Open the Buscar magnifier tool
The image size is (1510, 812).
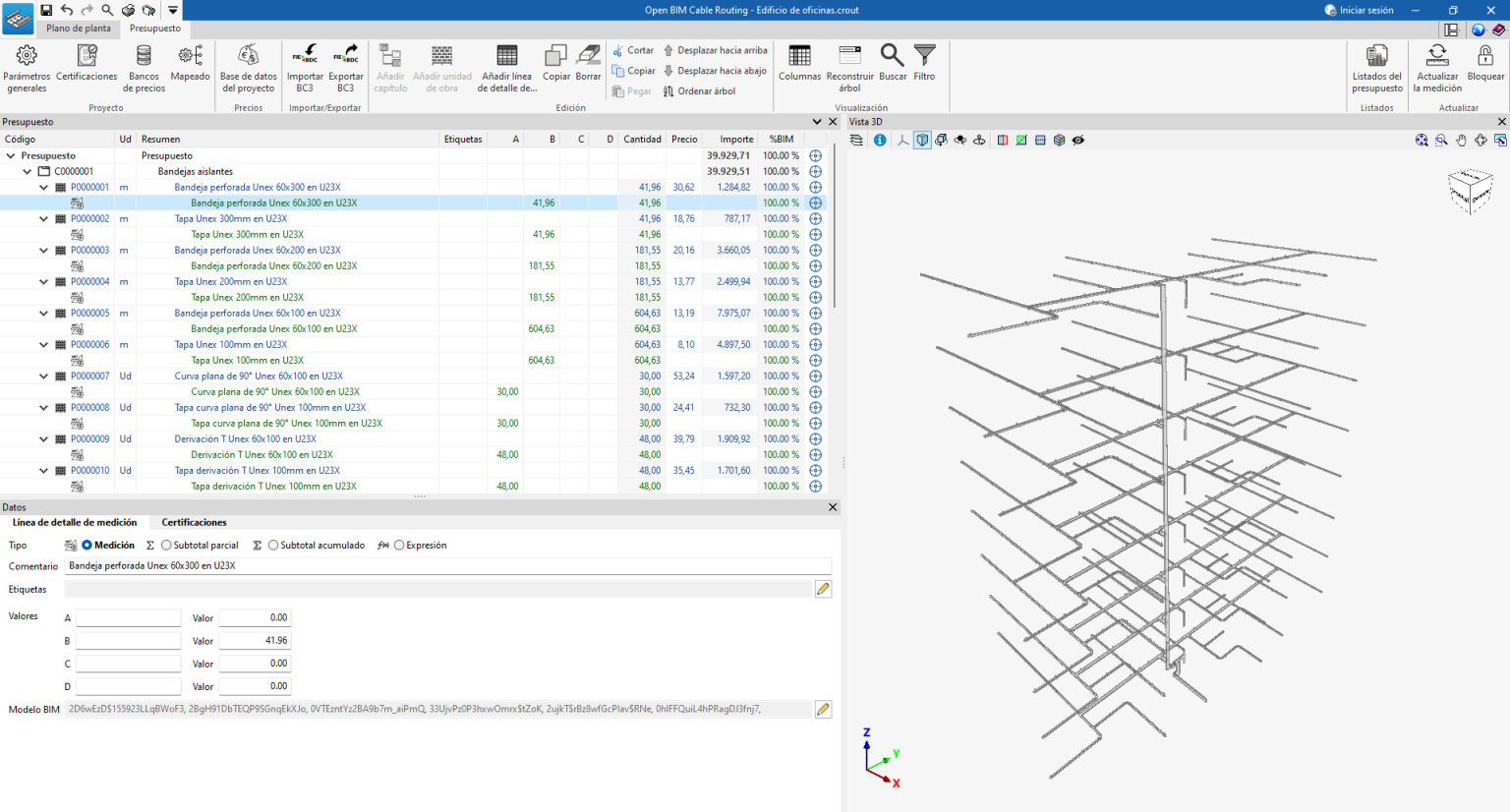tap(893, 62)
